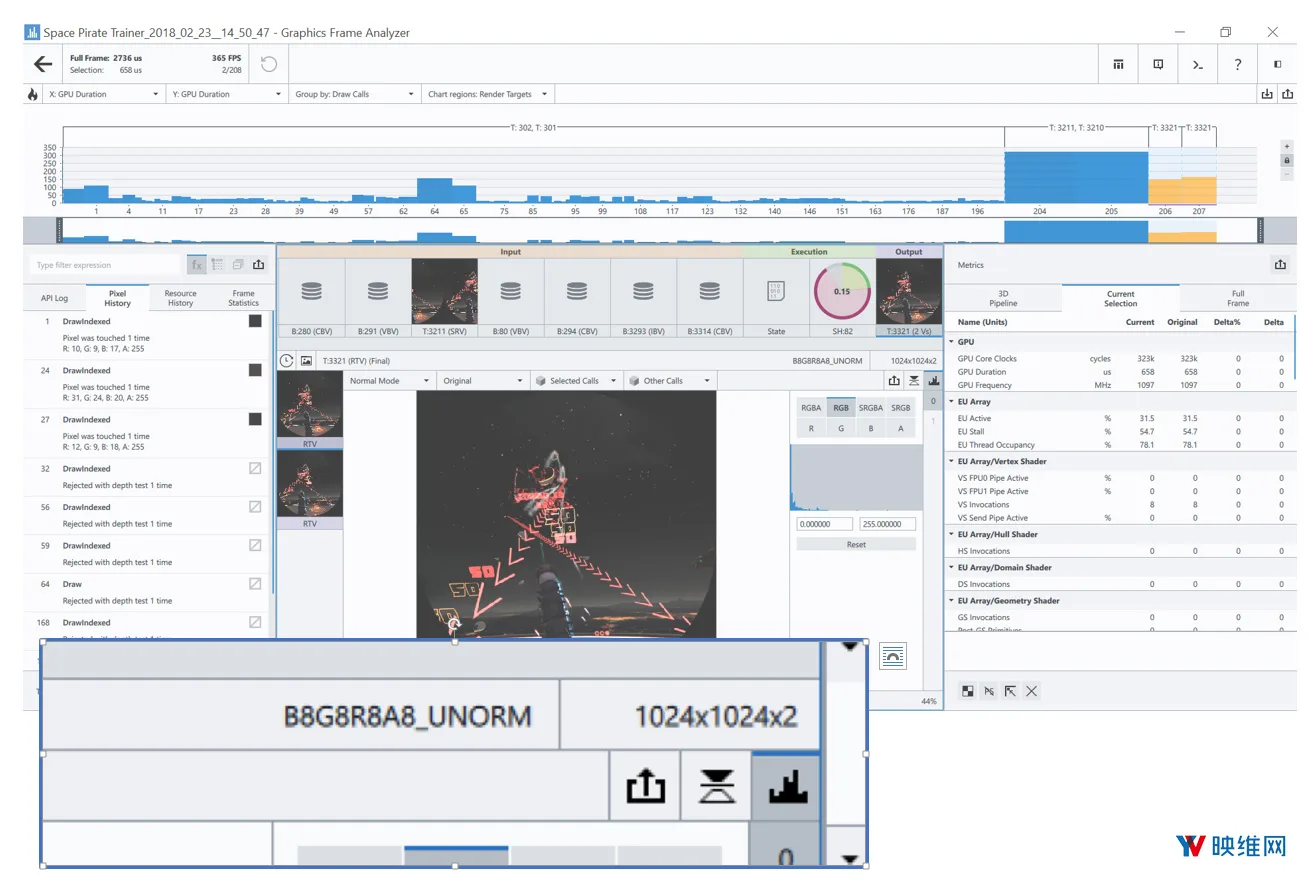
Task: Go back using the left arrow icon
Action: click(42, 64)
